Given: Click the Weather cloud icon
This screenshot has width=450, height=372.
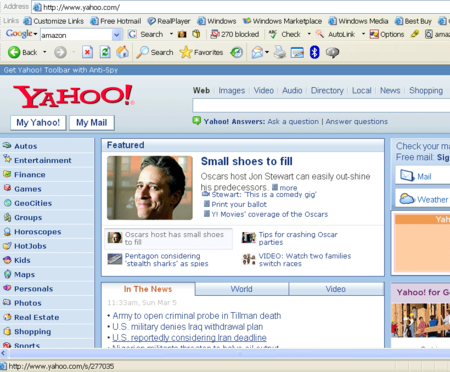Looking at the screenshot, I should [407, 199].
